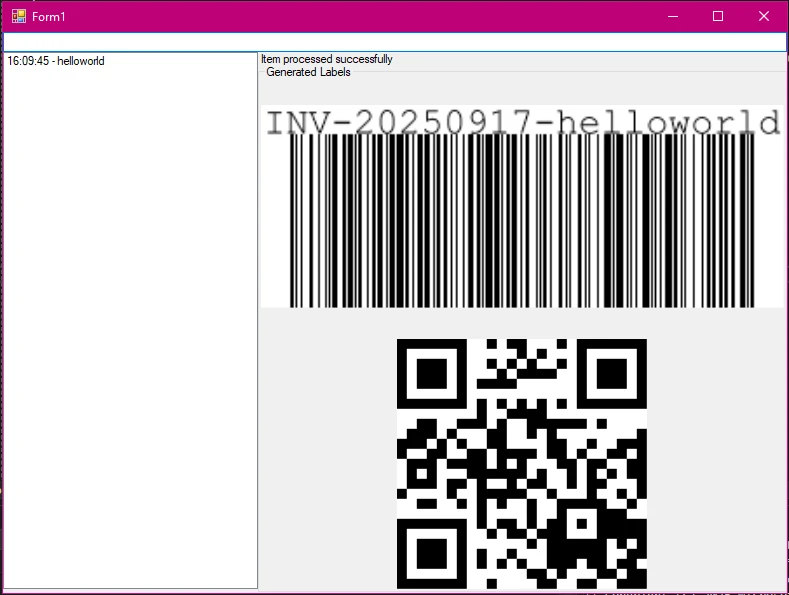789x595 pixels.
Task: Click the QR code's top-right finder square
Action: [611, 374]
